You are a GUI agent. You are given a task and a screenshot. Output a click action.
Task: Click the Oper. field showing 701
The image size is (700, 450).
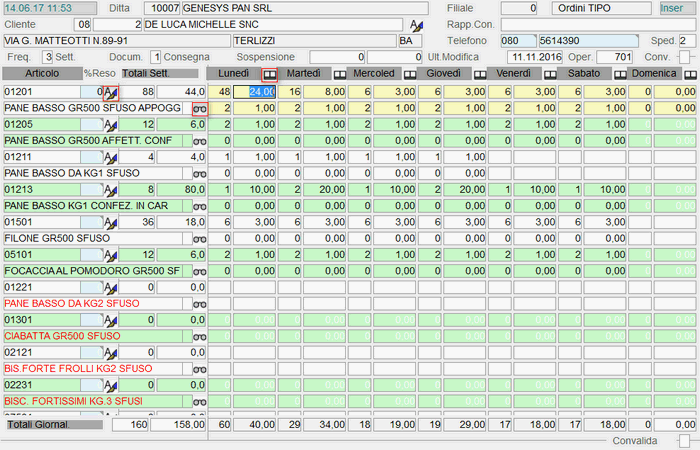tap(614, 57)
